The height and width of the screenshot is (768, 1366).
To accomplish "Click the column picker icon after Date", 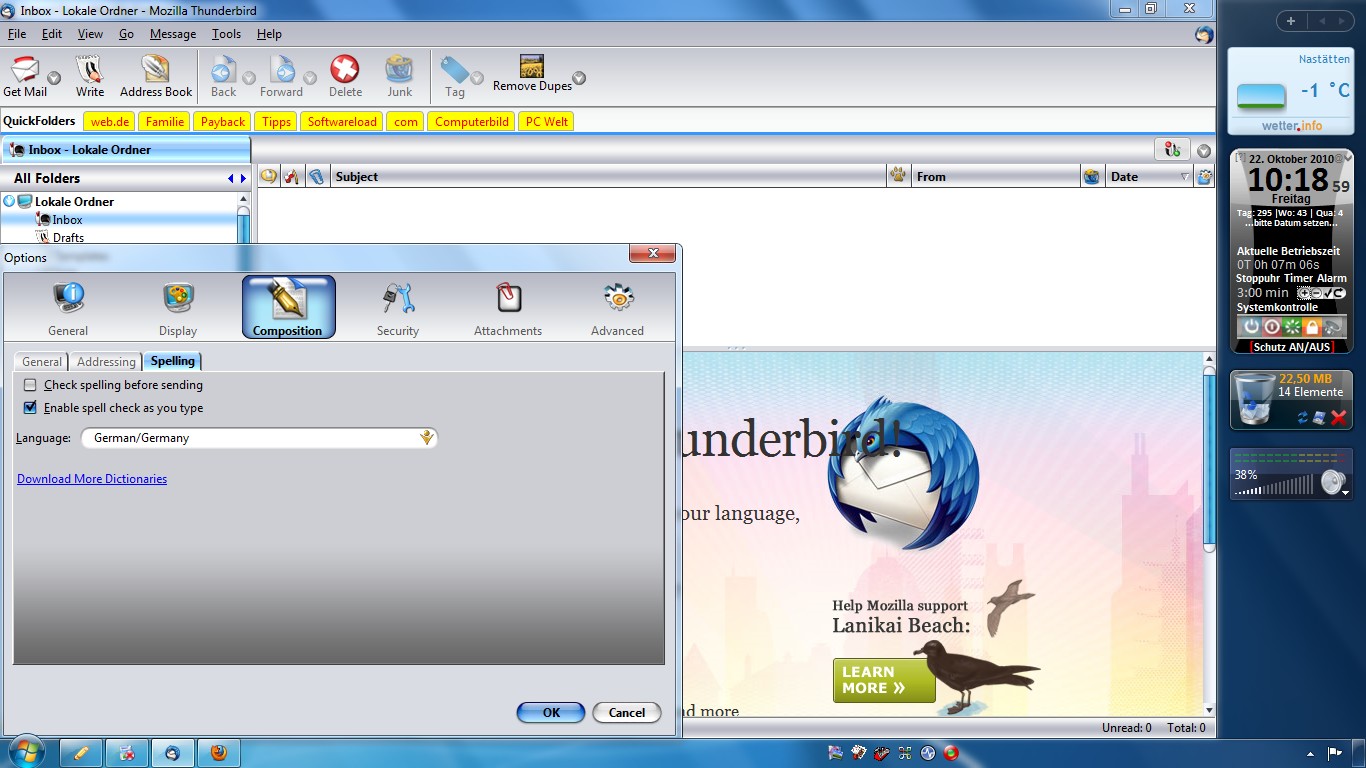I will [1205, 177].
